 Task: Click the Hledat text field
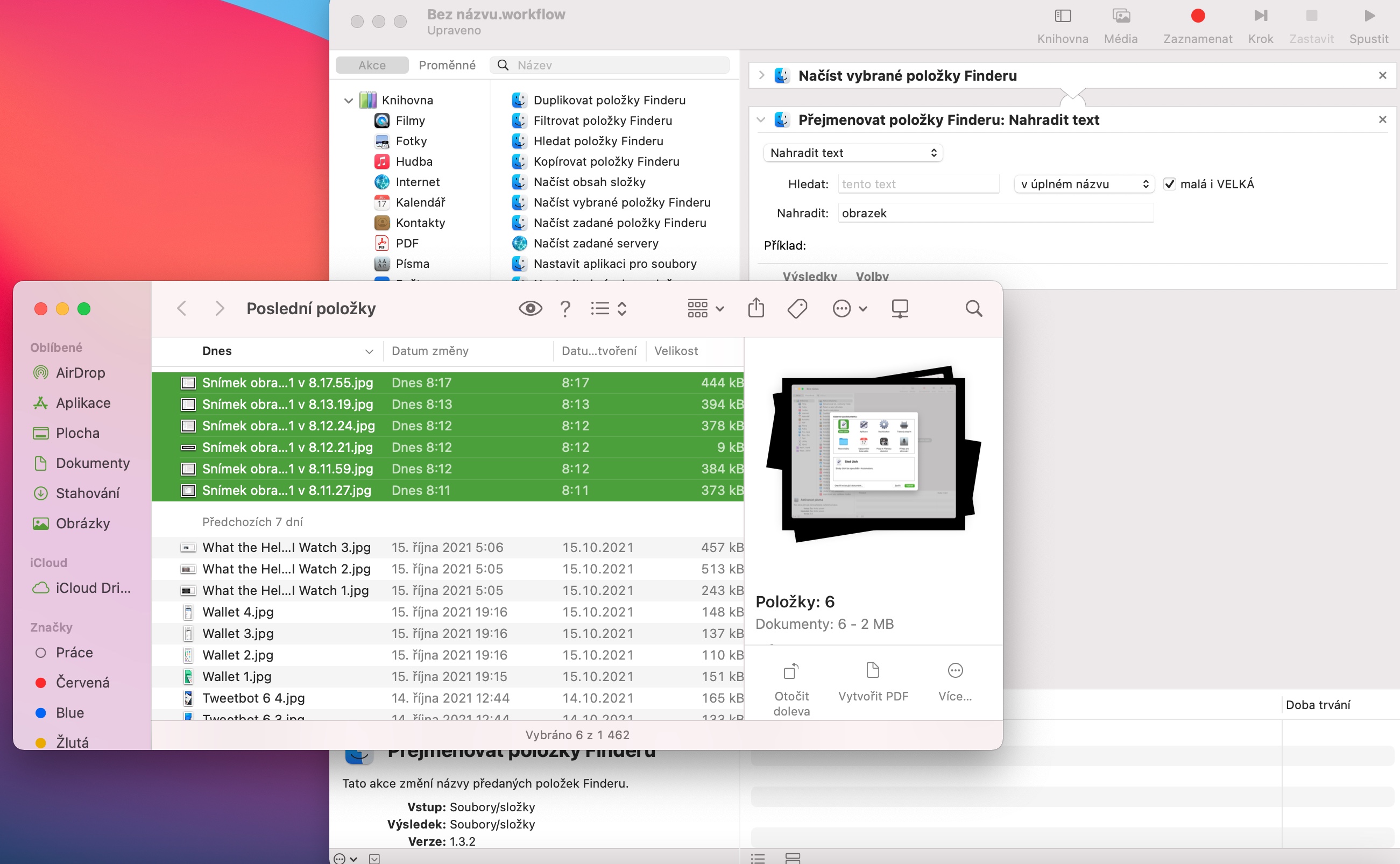[x=918, y=184]
